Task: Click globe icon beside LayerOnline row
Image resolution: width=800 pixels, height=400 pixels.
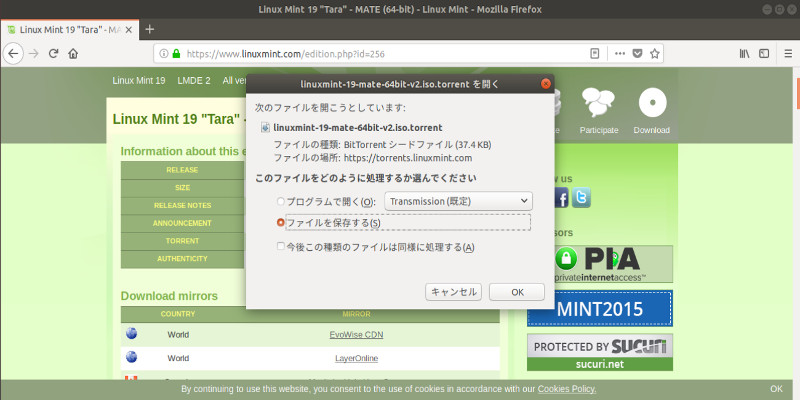Action: [x=132, y=357]
